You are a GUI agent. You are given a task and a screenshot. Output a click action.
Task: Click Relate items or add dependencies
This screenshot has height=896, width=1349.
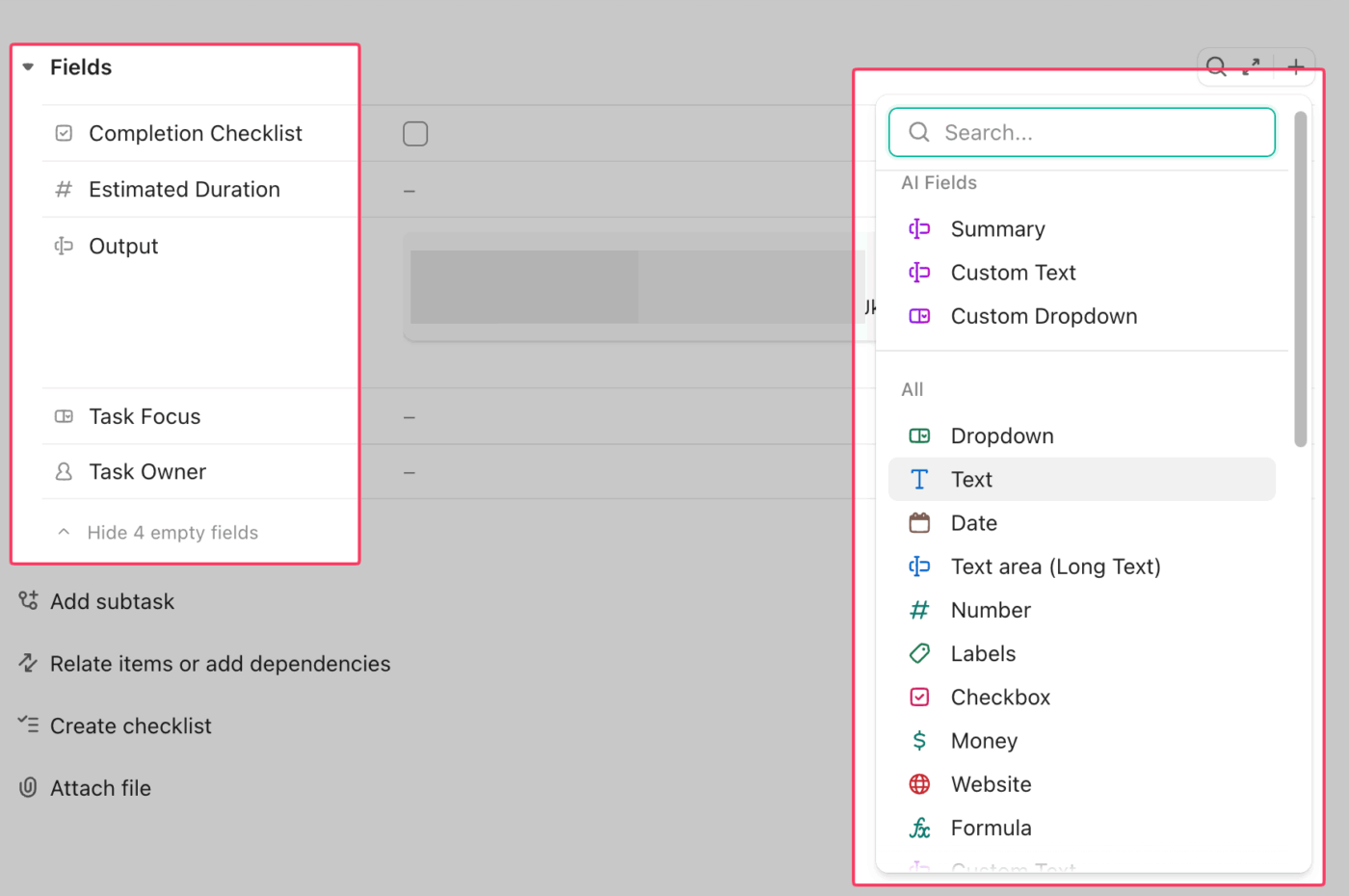point(220,664)
